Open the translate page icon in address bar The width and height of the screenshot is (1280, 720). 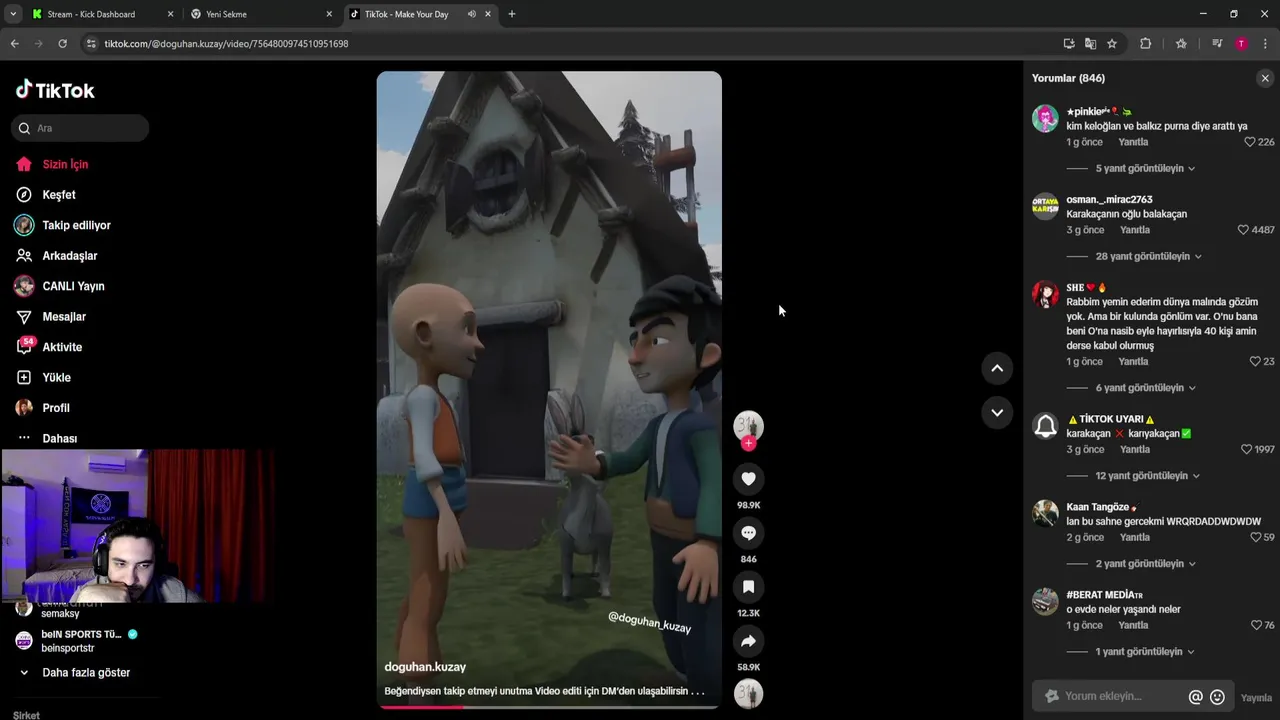[x=1090, y=44]
